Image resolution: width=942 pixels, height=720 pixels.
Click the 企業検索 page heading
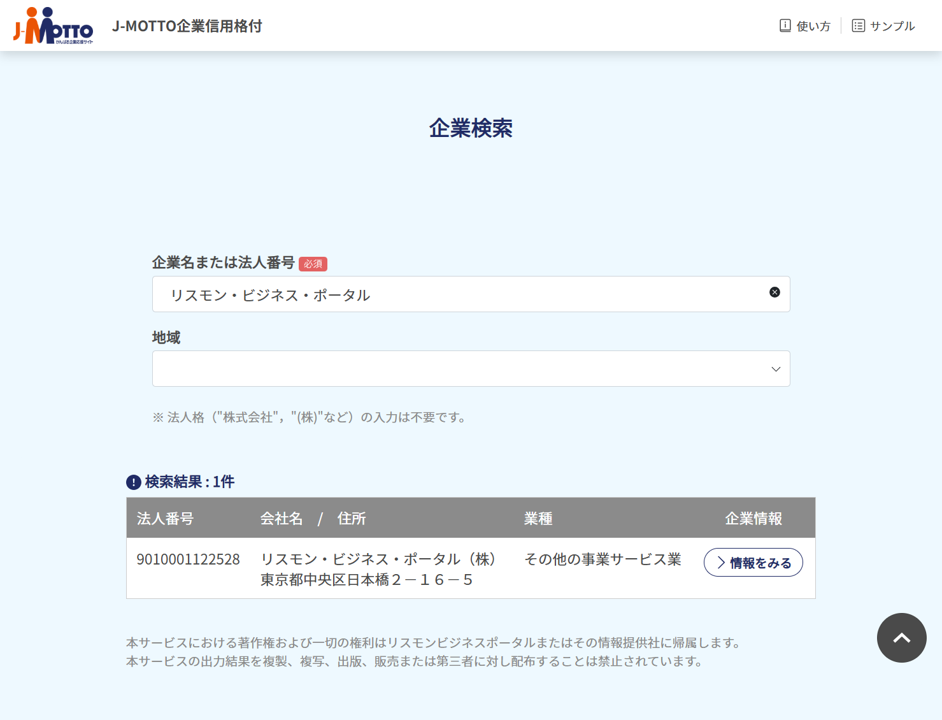[471, 128]
